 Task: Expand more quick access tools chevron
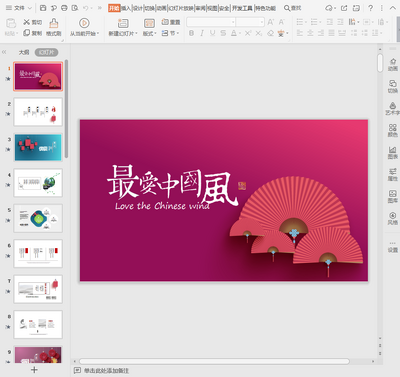99,8
